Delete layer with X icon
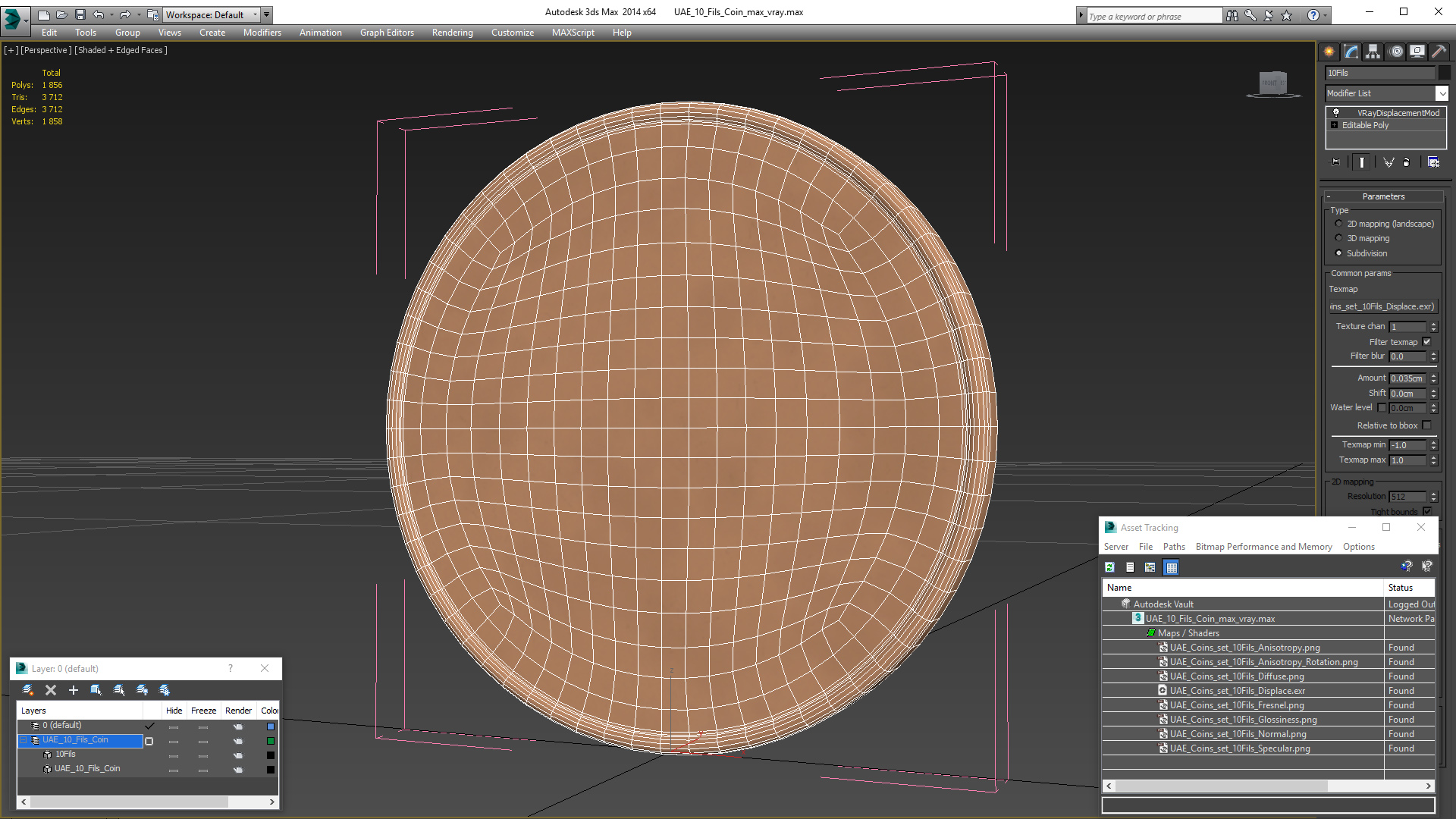The height and width of the screenshot is (819, 1456). pyautogui.click(x=51, y=690)
